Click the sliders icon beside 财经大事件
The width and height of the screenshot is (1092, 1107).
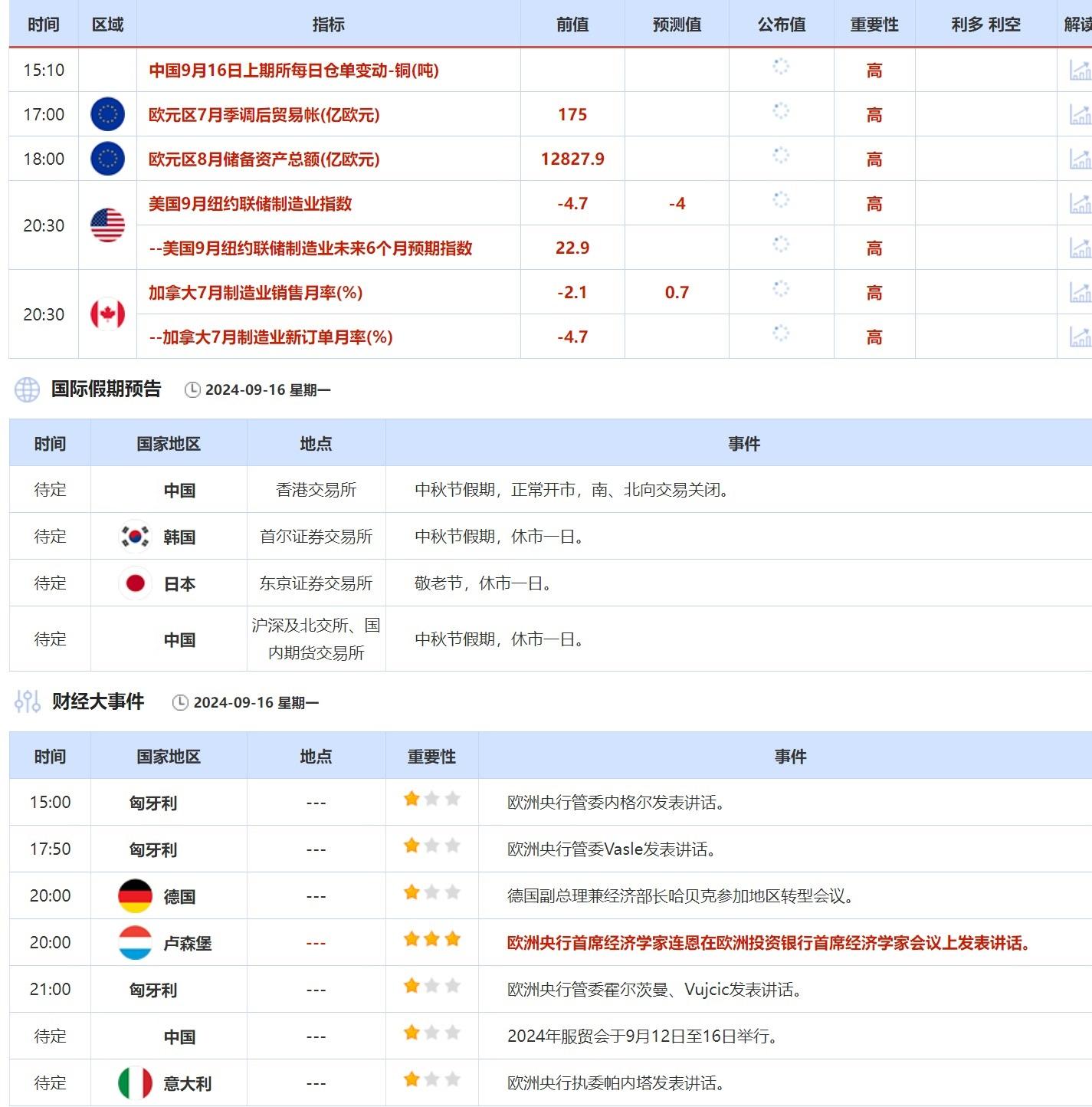[27, 701]
